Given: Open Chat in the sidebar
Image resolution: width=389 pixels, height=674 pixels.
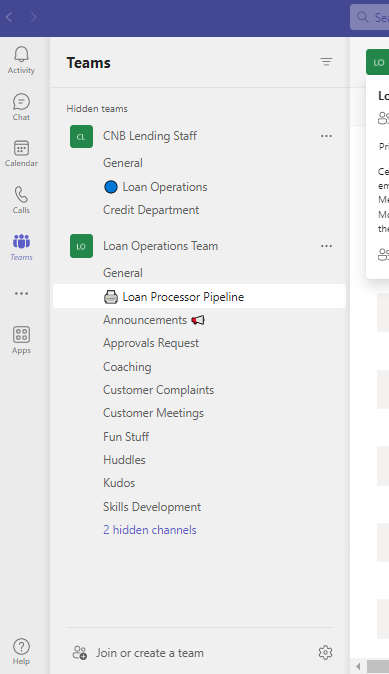Looking at the screenshot, I should pos(21,107).
